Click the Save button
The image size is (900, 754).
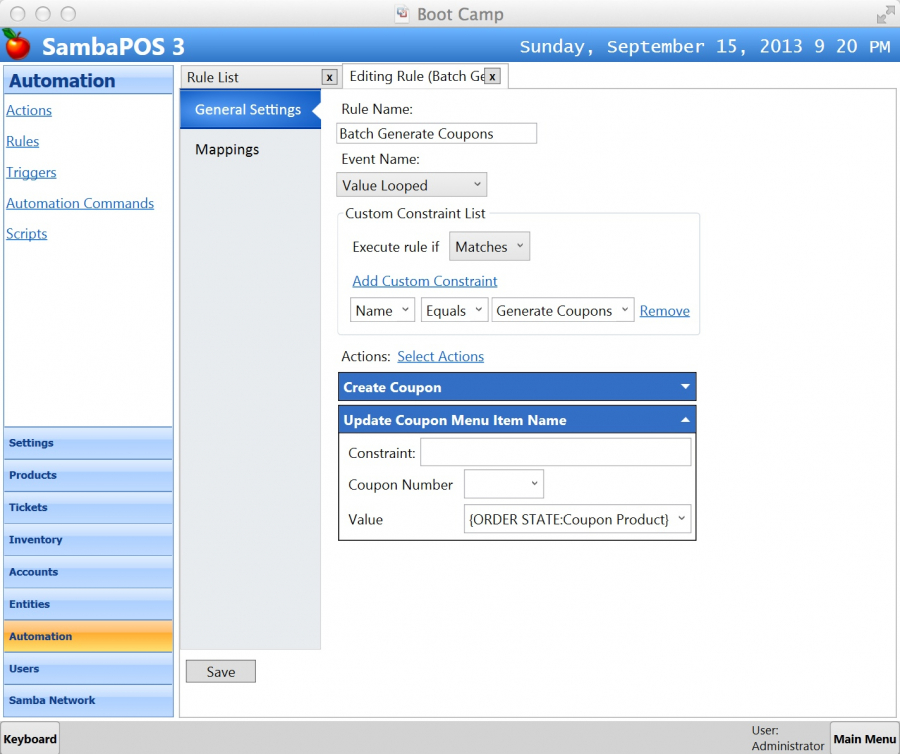tap(221, 672)
